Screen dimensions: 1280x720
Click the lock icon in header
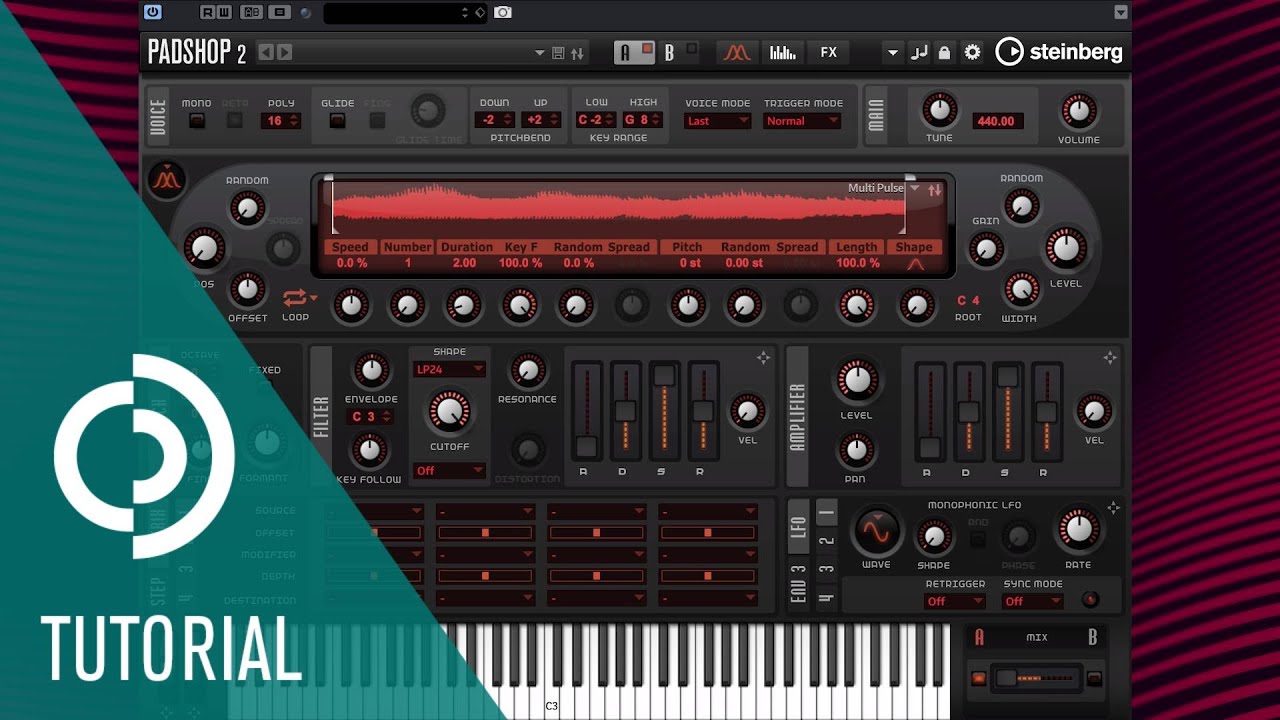coord(944,52)
